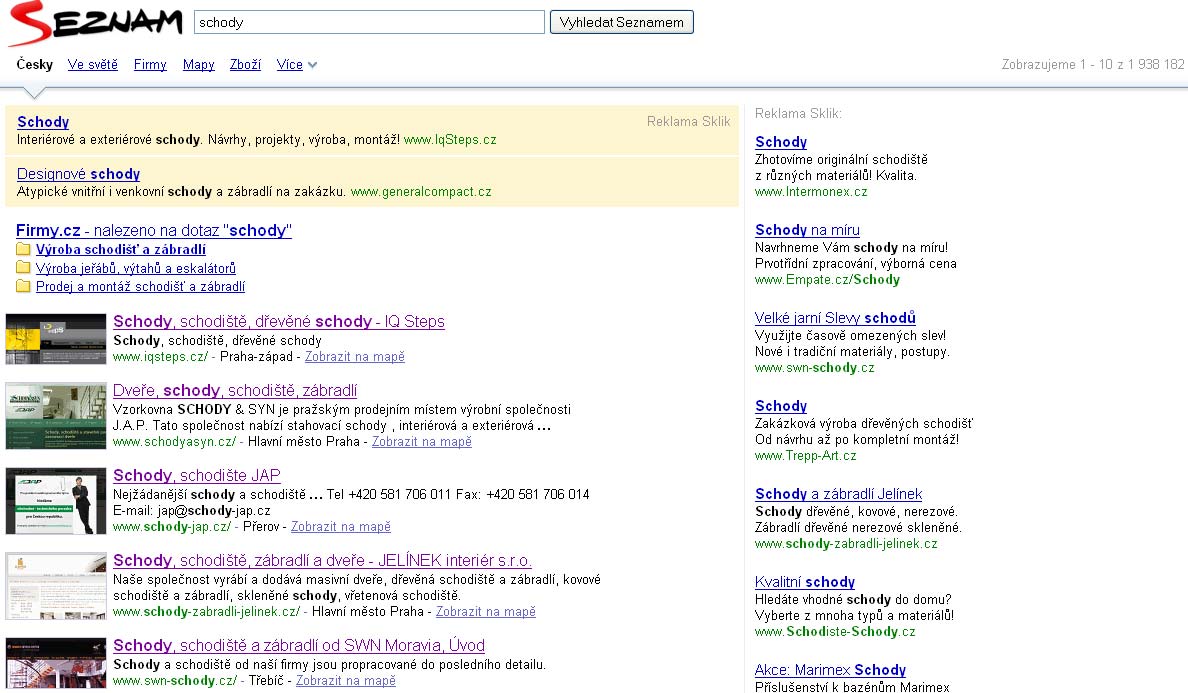Click www.schody-jap.cz/ result URL

pyautogui.click(x=172, y=526)
